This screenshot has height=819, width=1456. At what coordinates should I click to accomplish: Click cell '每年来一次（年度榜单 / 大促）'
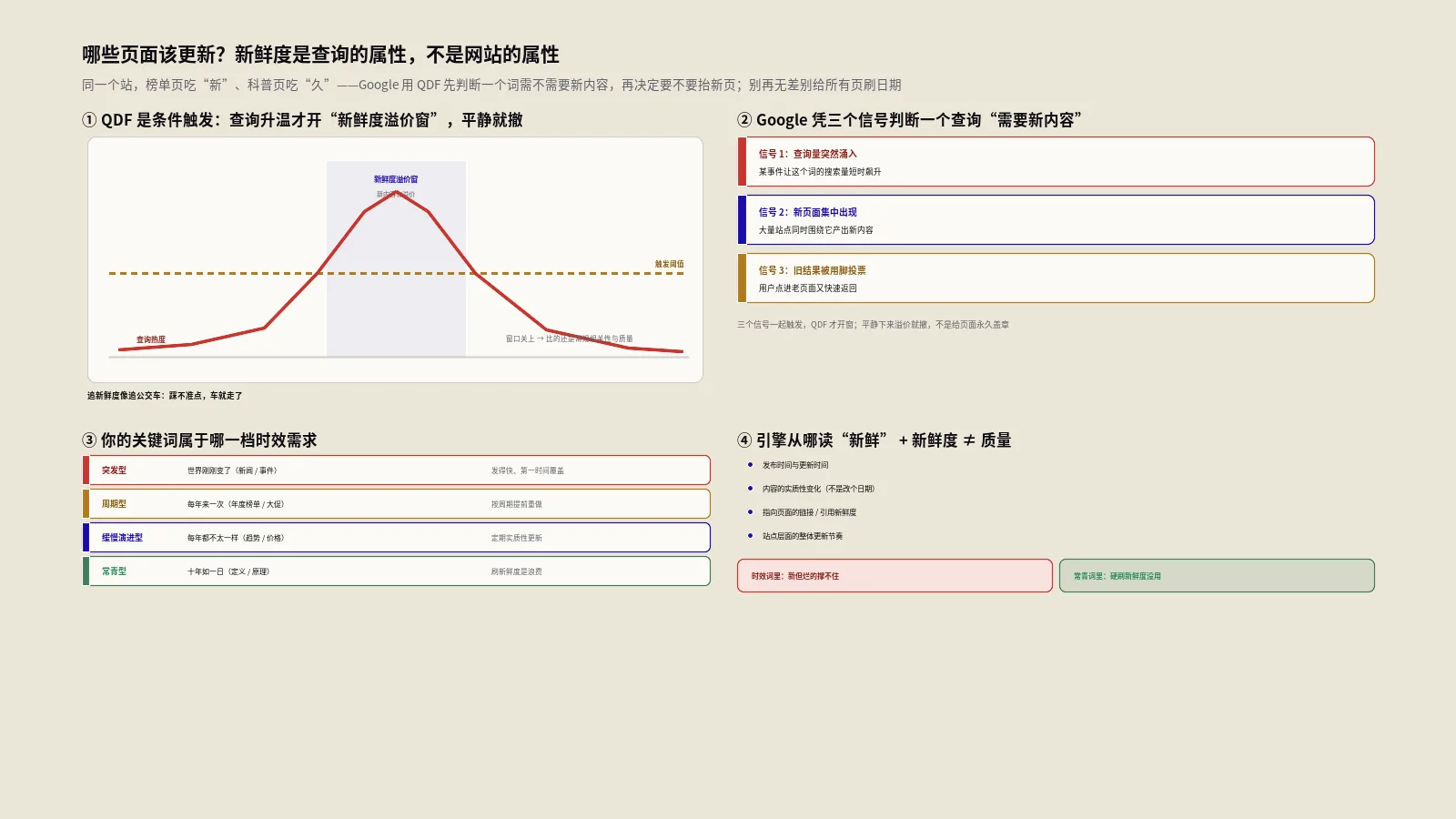tap(236, 505)
